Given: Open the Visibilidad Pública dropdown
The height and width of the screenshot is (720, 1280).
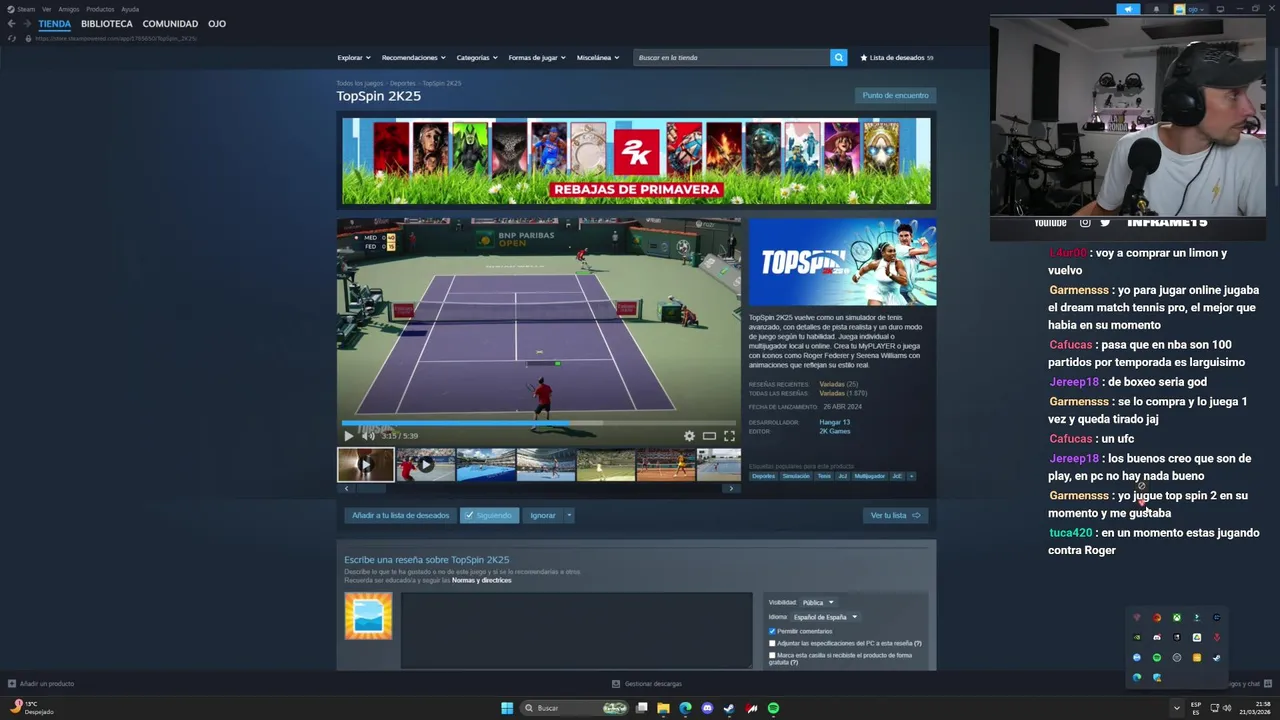Looking at the screenshot, I should 818,603.
